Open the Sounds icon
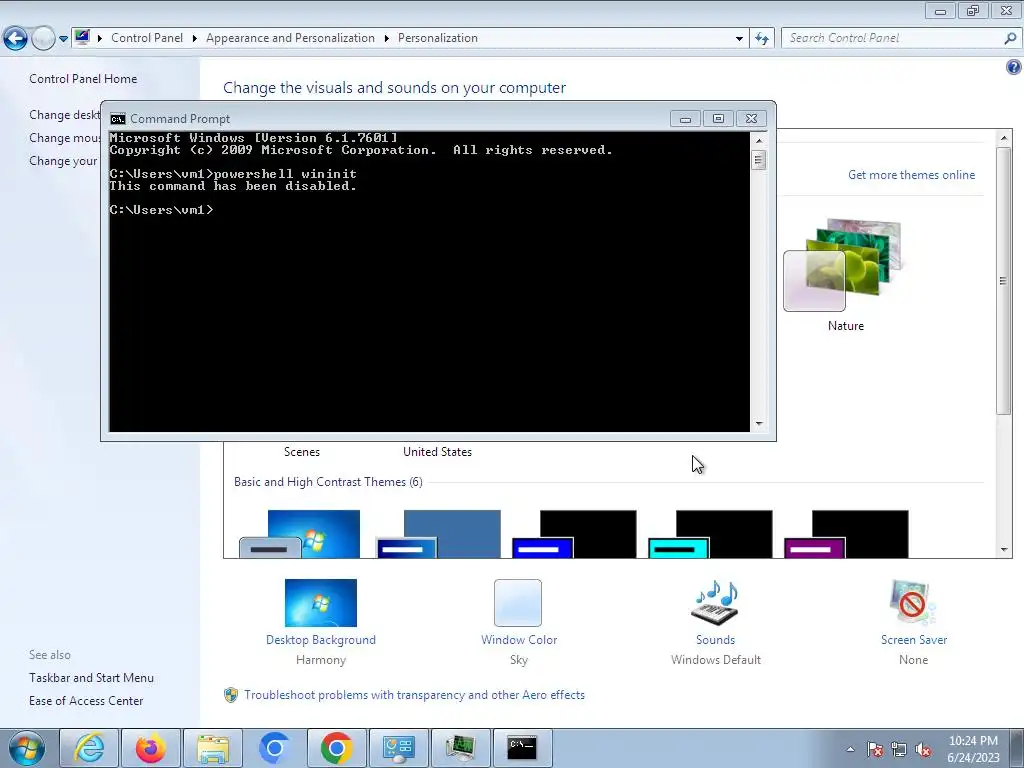 (715, 603)
